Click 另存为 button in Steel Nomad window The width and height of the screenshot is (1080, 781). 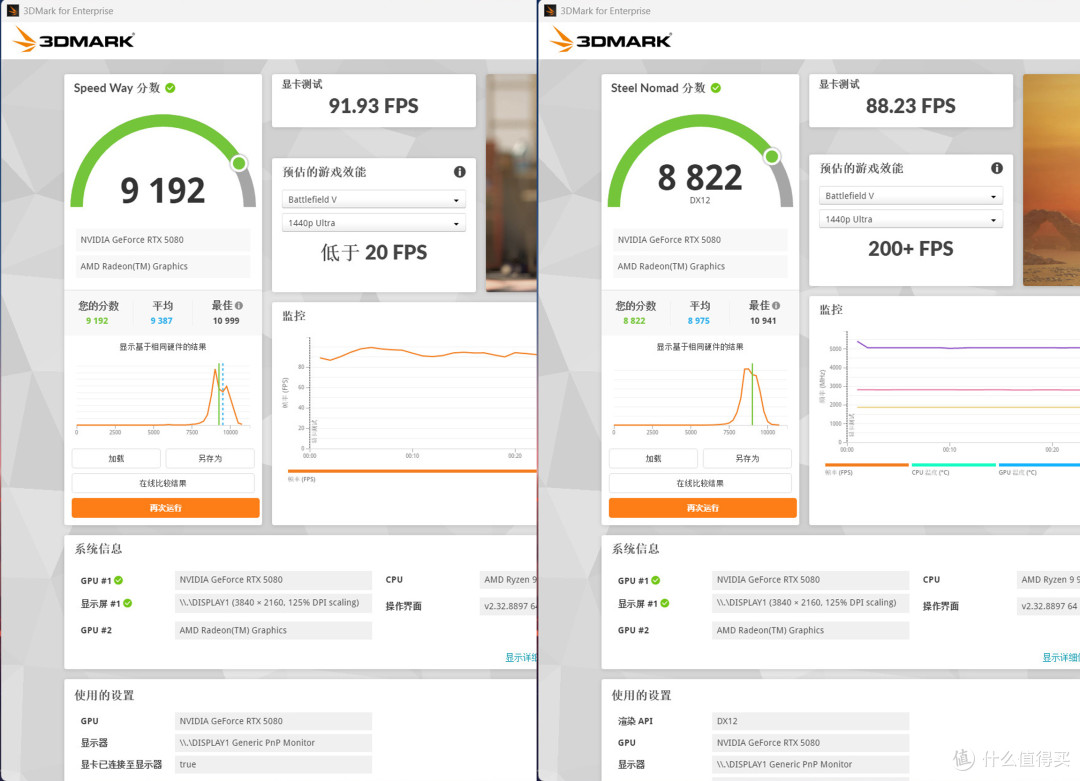point(747,458)
